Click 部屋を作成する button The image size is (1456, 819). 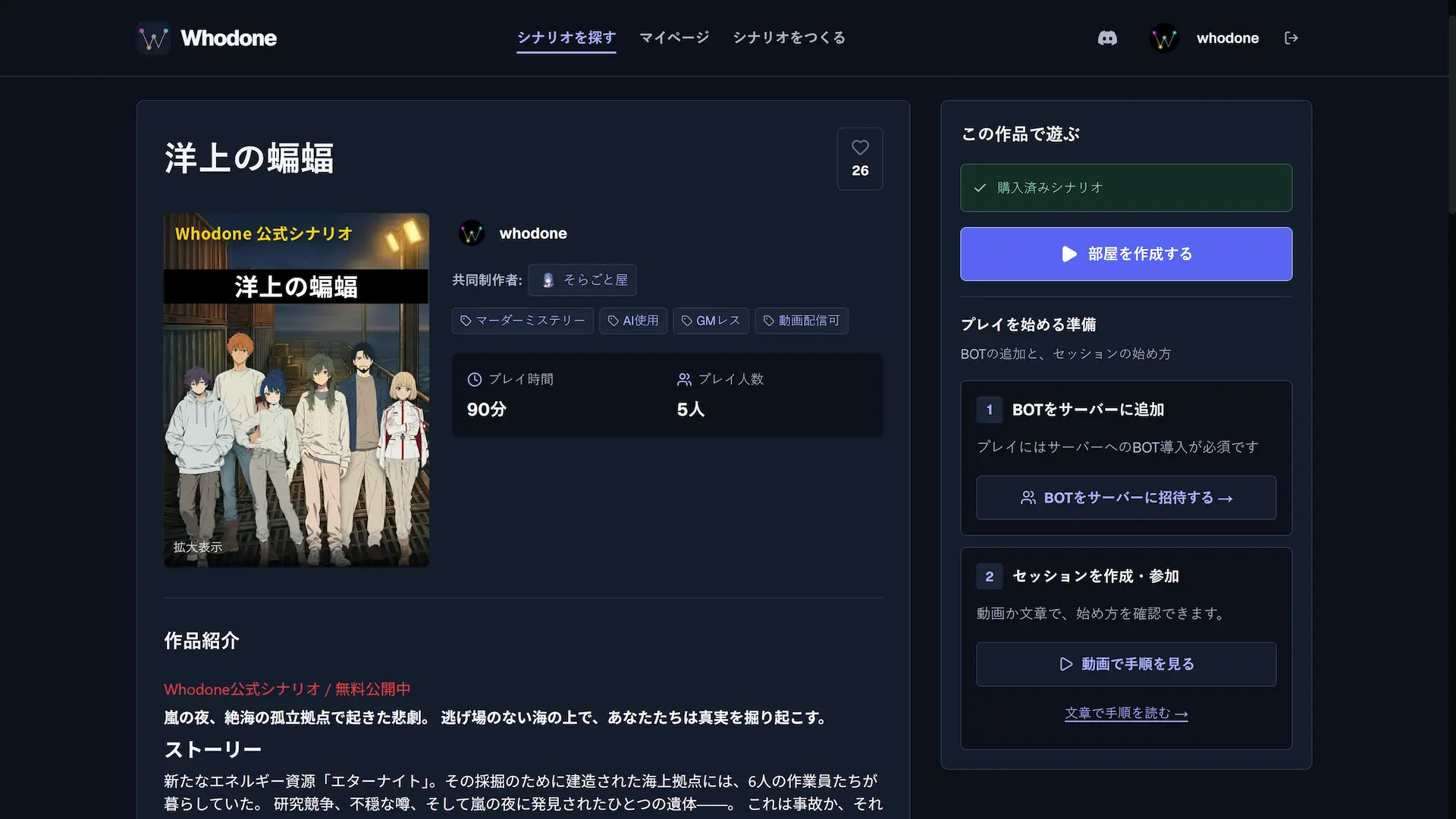pyautogui.click(x=1126, y=254)
